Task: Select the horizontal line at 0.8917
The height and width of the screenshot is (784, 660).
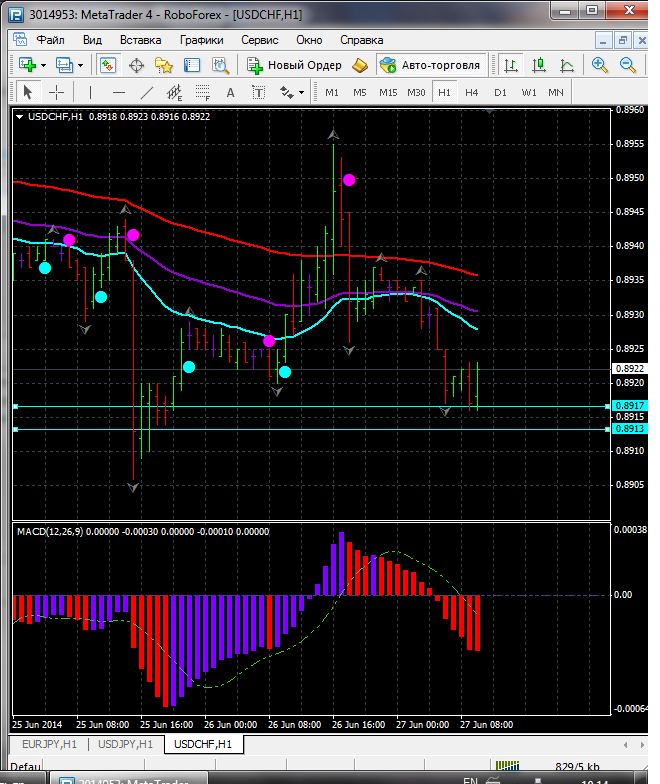Action: click(312, 406)
